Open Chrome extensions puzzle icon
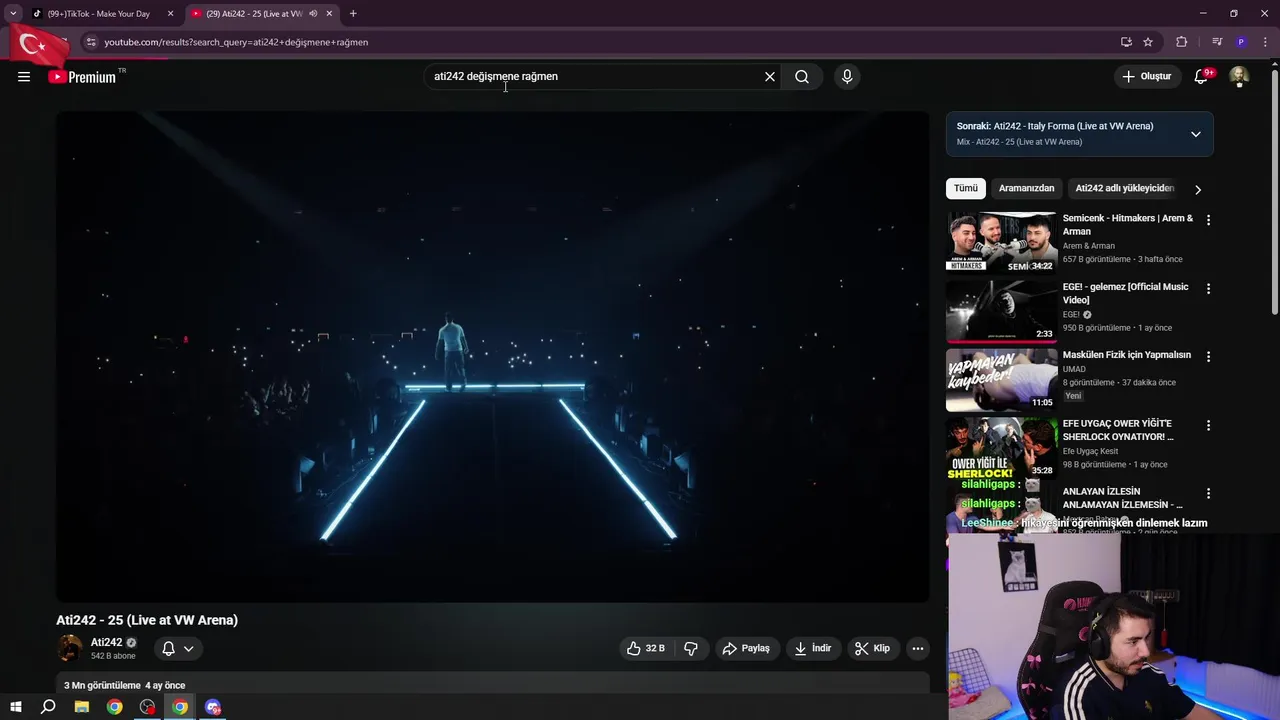This screenshot has width=1280, height=720. [x=1181, y=42]
